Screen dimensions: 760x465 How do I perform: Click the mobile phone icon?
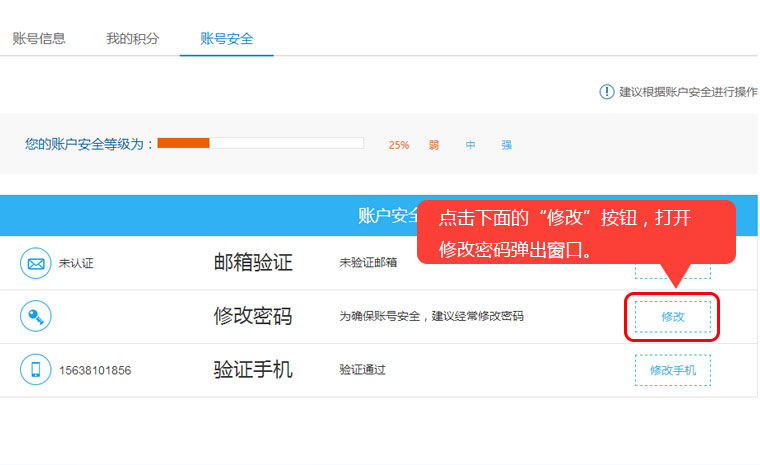coord(36,370)
